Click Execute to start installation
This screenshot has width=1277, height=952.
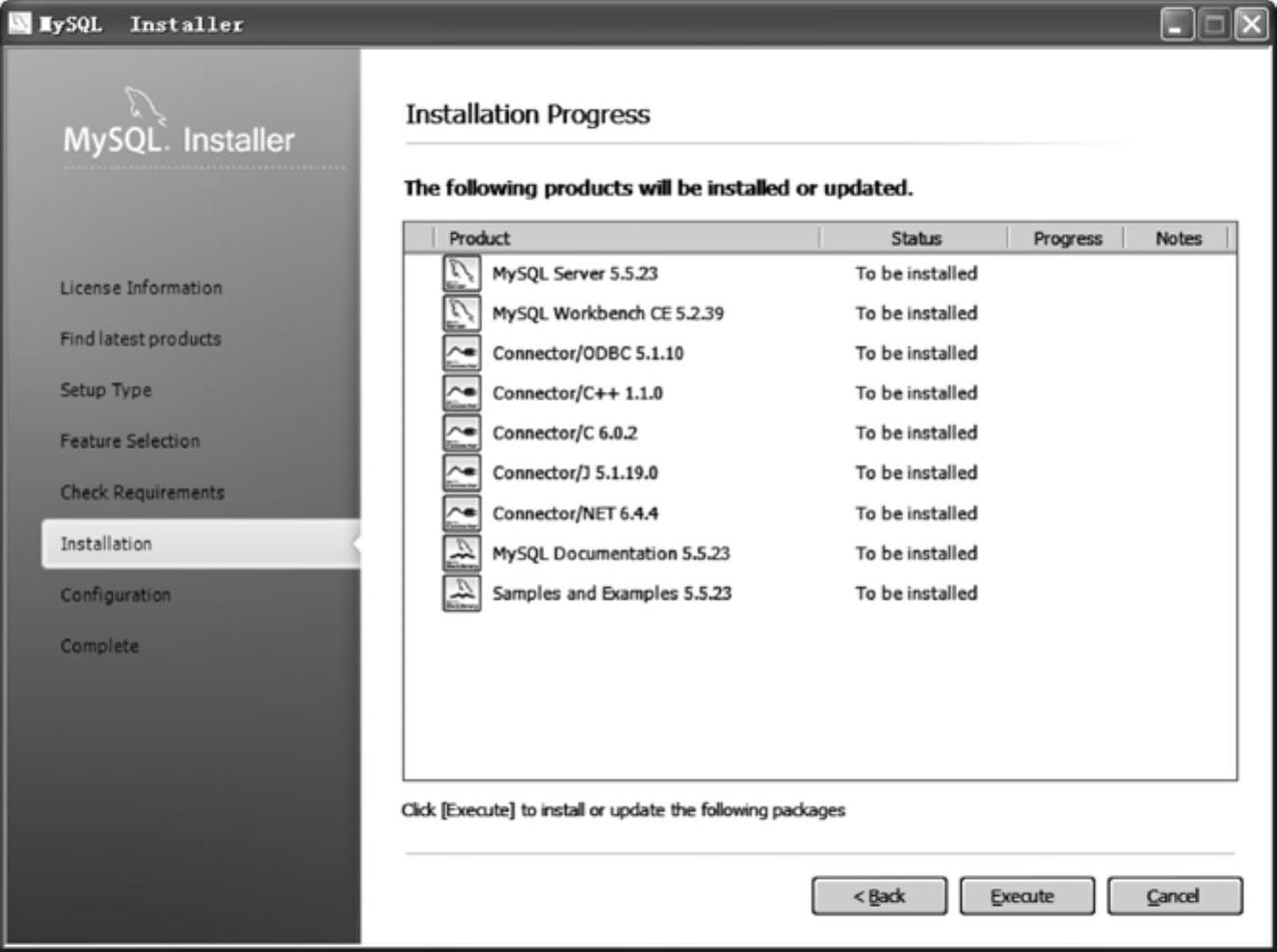1026,896
